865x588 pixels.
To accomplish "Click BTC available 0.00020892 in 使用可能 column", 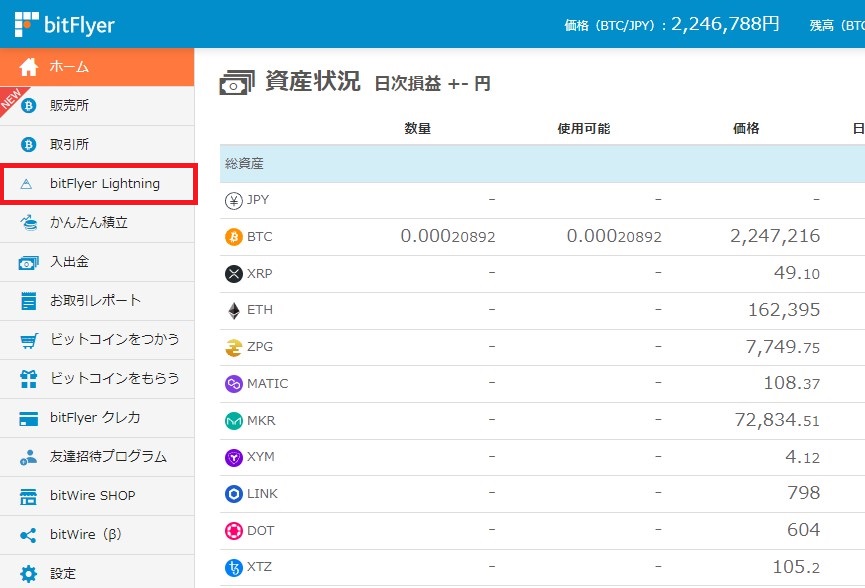I will (x=614, y=236).
